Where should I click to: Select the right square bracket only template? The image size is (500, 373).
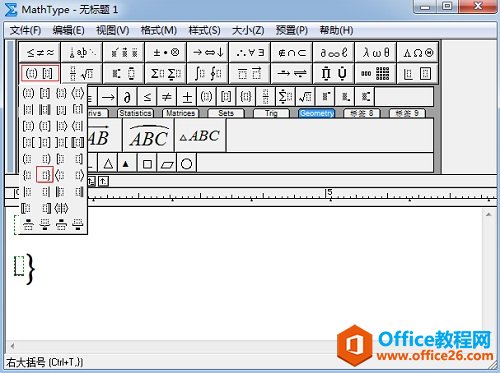(x=78, y=159)
